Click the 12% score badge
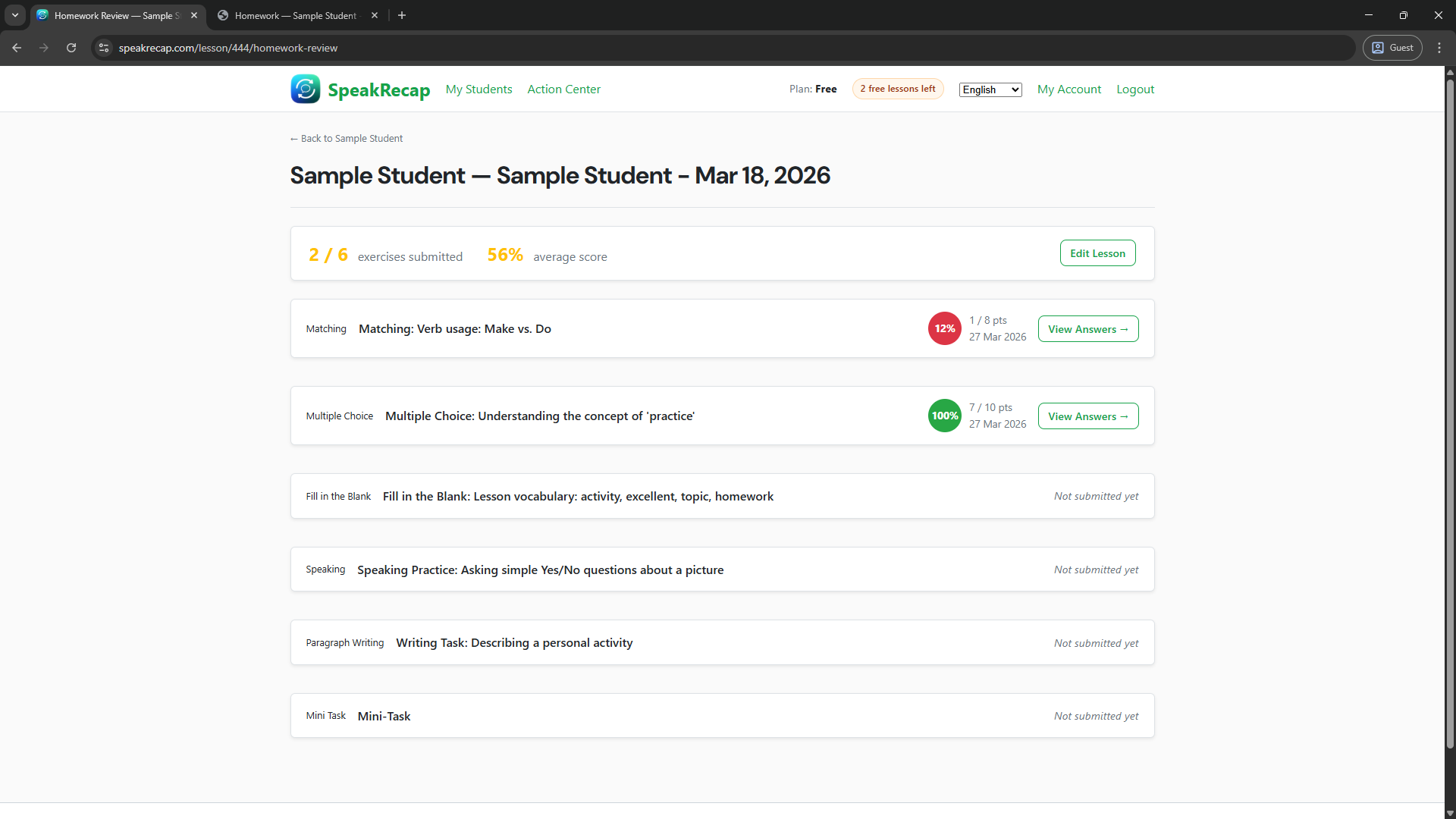The width and height of the screenshot is (1456, 819). 945,328
